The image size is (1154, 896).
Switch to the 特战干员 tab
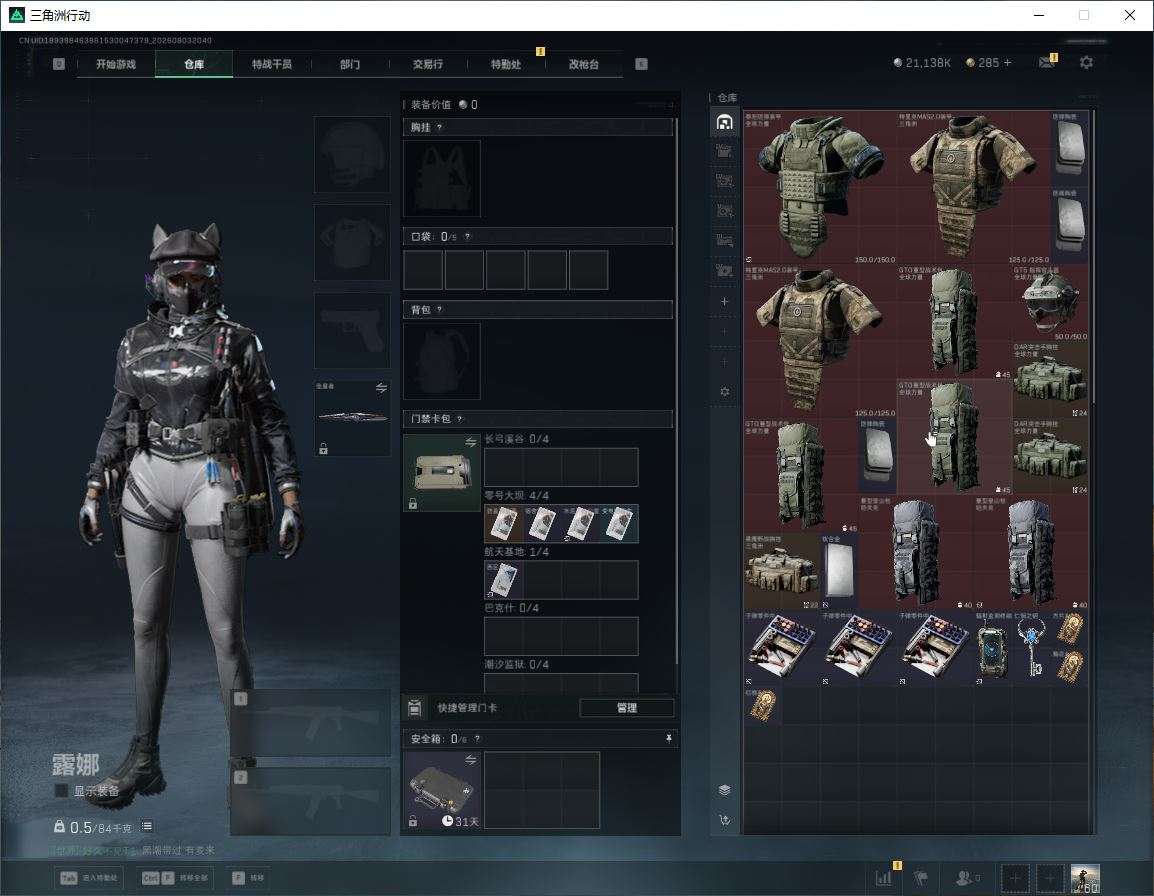tap(272, 64)
